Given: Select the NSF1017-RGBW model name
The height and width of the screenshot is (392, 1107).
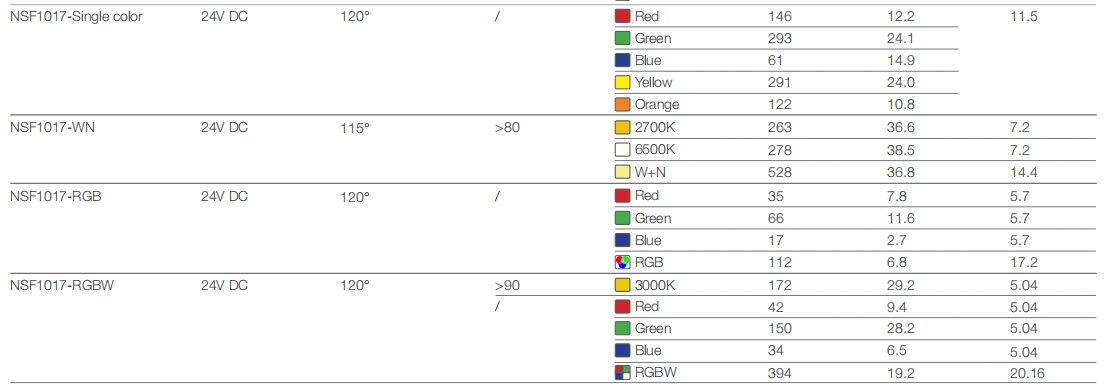Looking at the screenshot, I should [x=62, y=285].
